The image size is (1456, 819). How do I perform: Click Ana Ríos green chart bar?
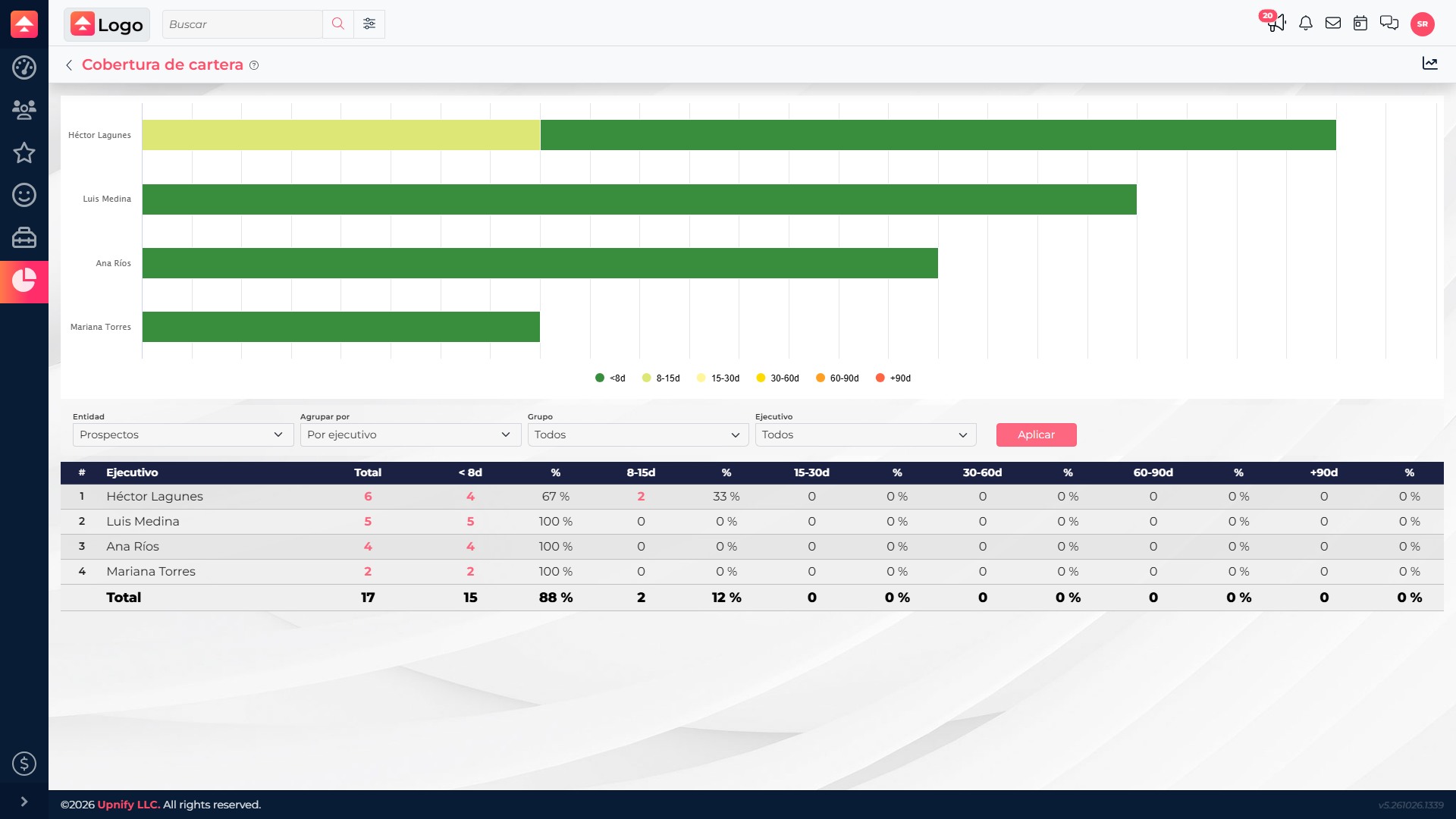coord(540,263)
